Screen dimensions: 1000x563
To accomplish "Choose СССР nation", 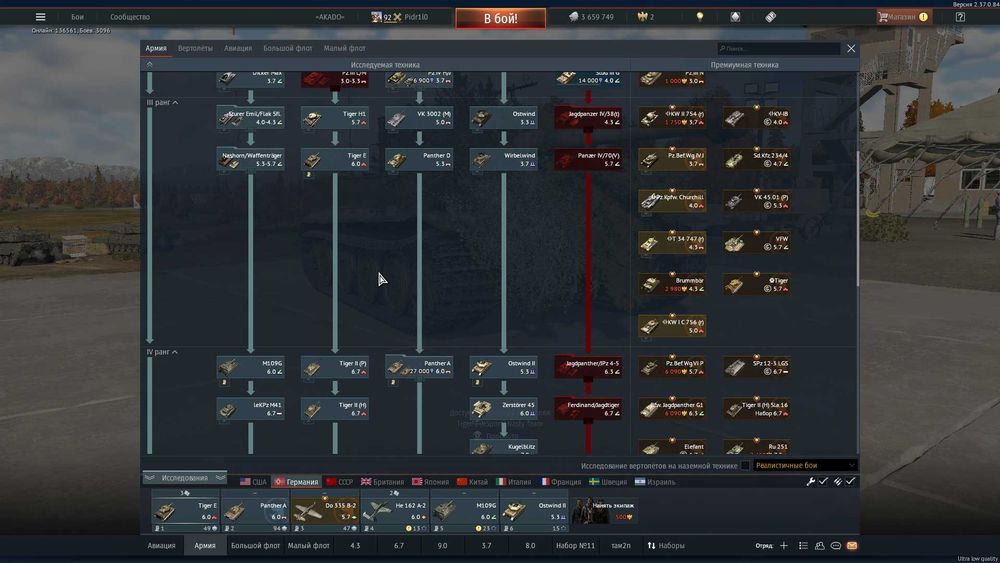I will [x=339, y=482].
